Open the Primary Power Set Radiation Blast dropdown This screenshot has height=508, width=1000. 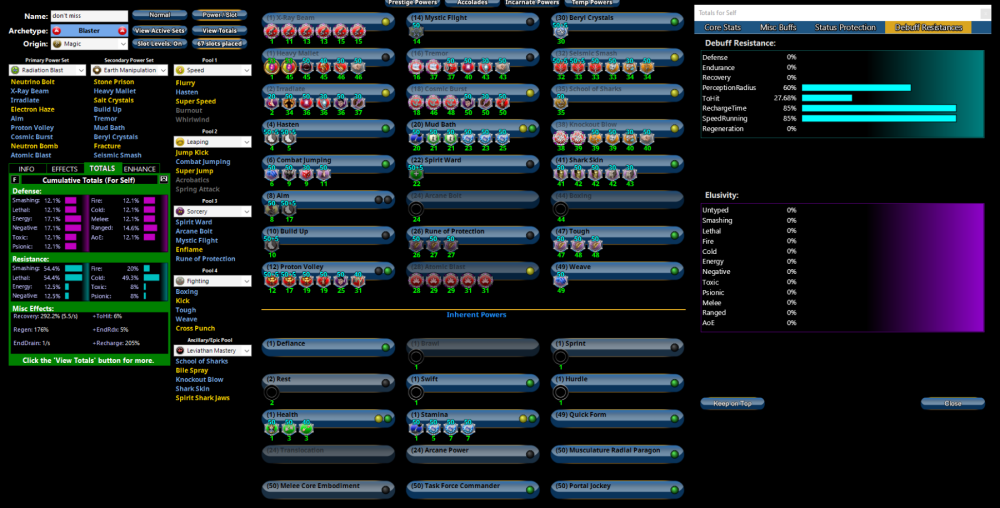48,71
